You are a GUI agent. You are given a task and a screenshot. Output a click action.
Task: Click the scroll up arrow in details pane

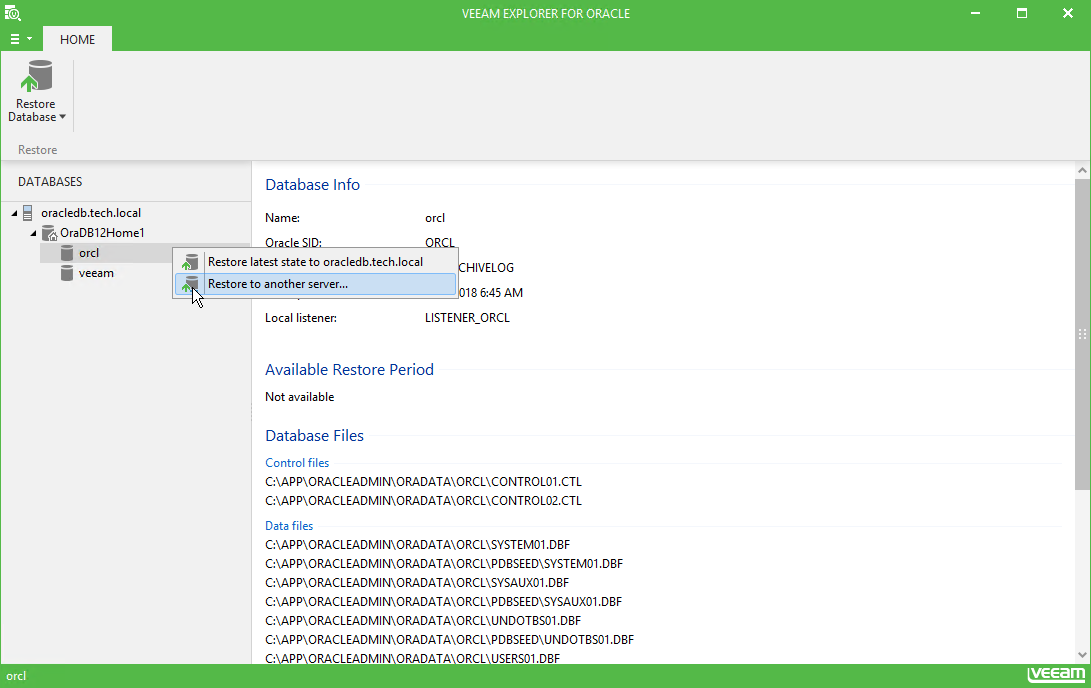(x=1082, y=170)
